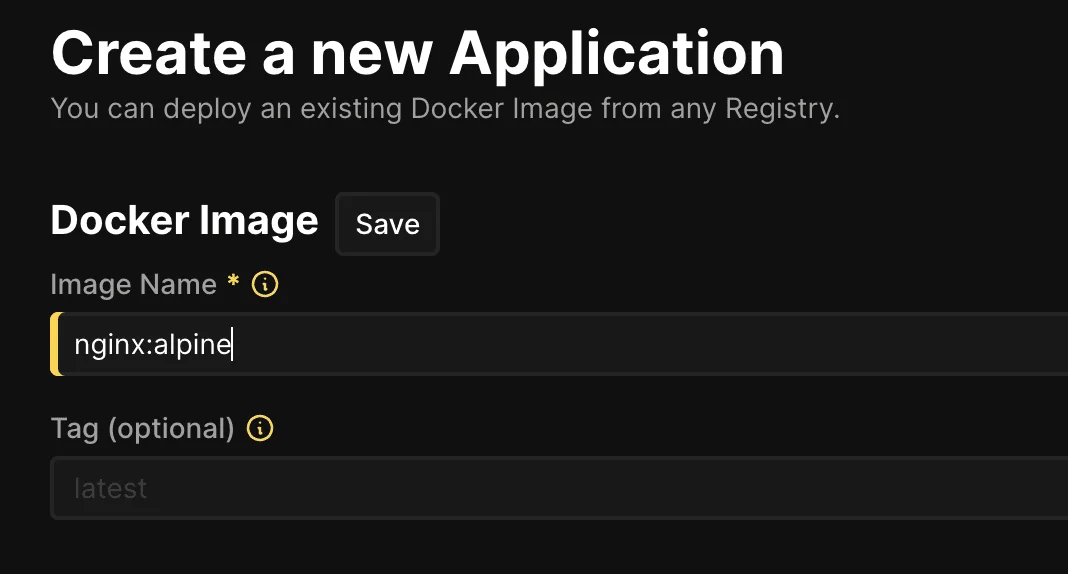Click the info icon next to Tag (optional)
The height and width of the screenshot is (574, 1068).
(260, 429)
